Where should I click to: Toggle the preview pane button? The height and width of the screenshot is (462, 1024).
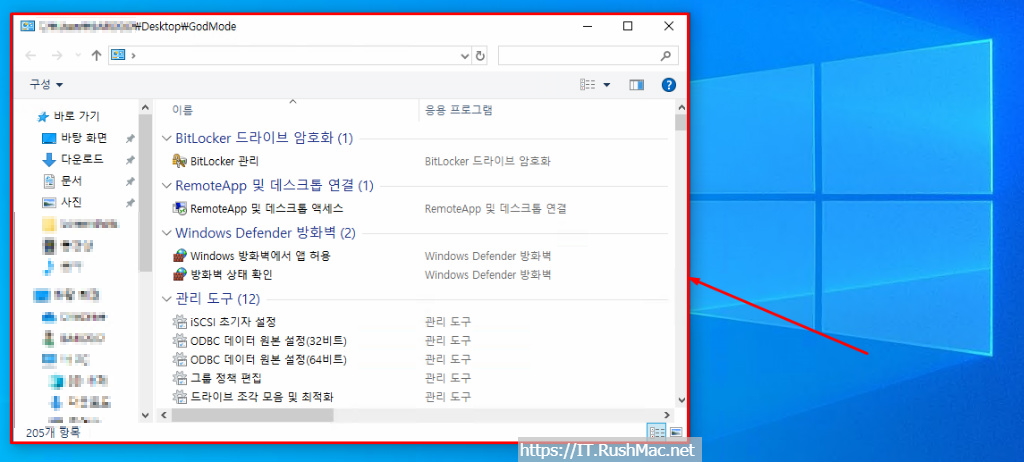pos(636,85)
